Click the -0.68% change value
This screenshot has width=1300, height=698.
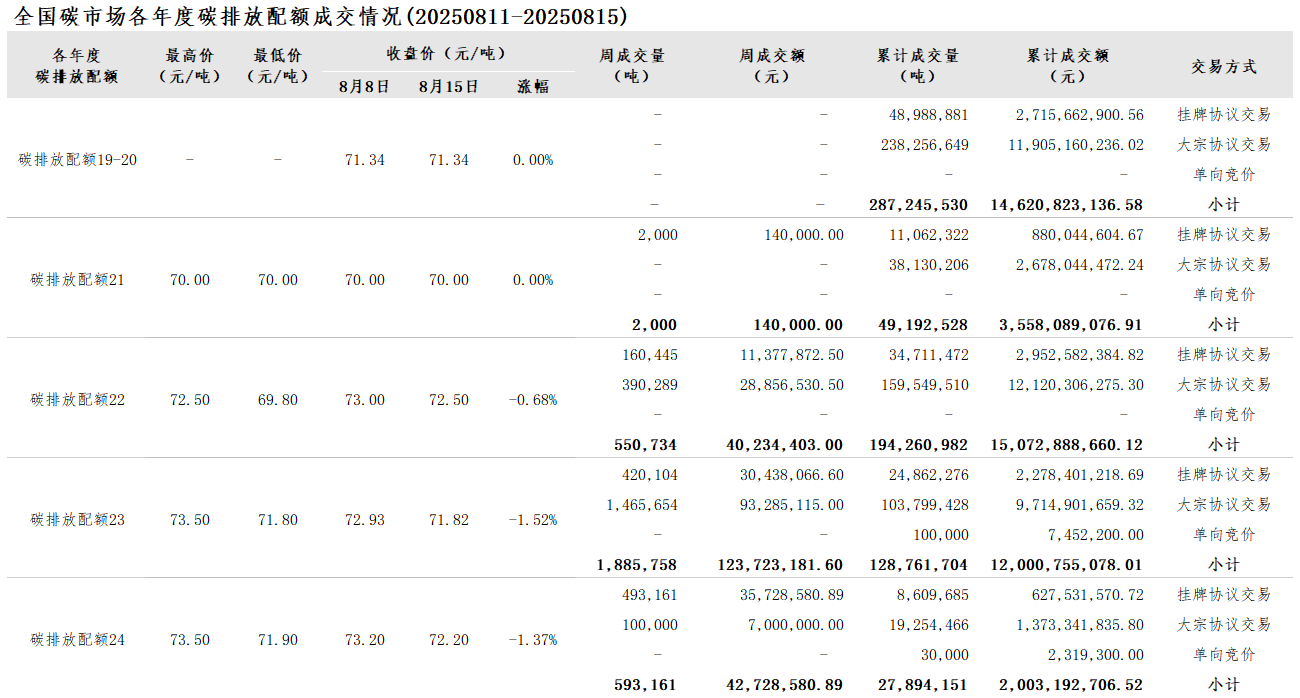533,400
